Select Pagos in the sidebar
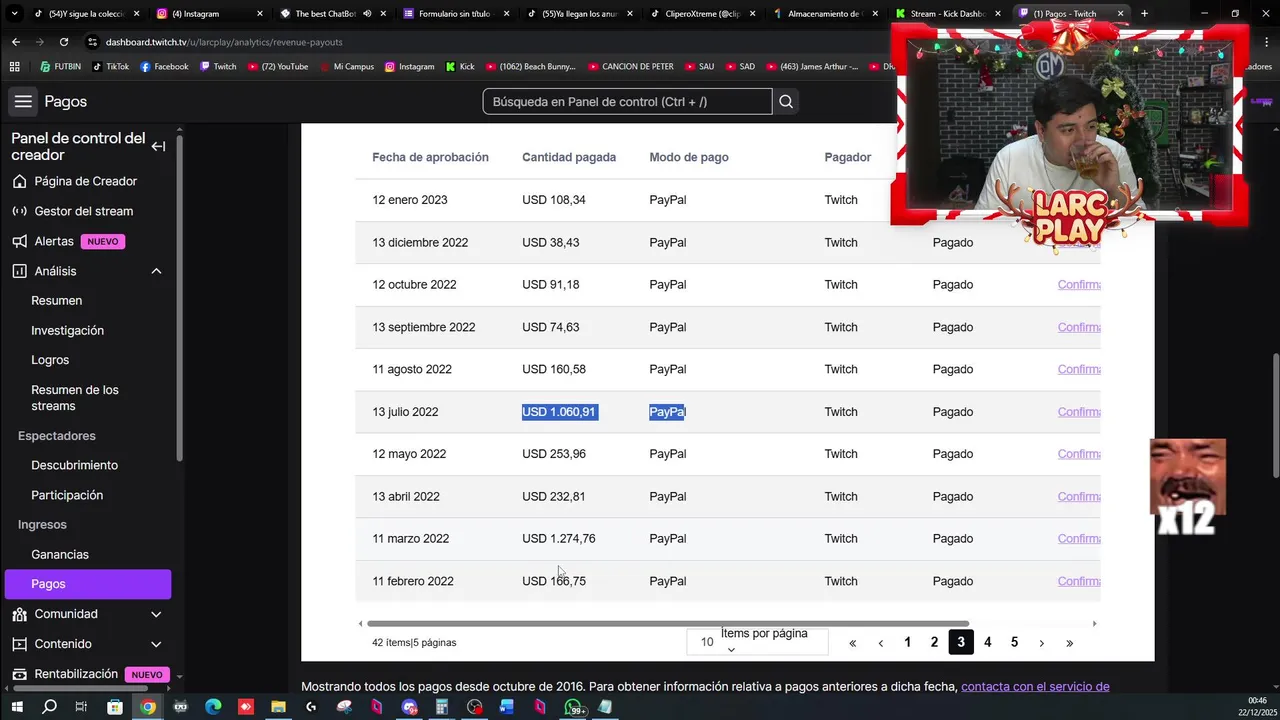 pyautogui.click(x=88, y=584)
